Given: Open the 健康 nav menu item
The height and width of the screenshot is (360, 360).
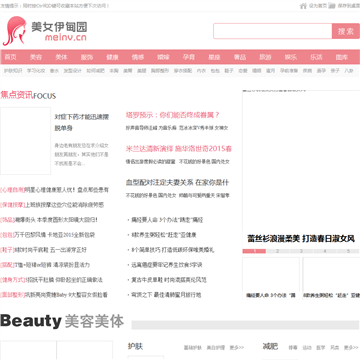Looking at the screenshot, I should coord(112,57).
